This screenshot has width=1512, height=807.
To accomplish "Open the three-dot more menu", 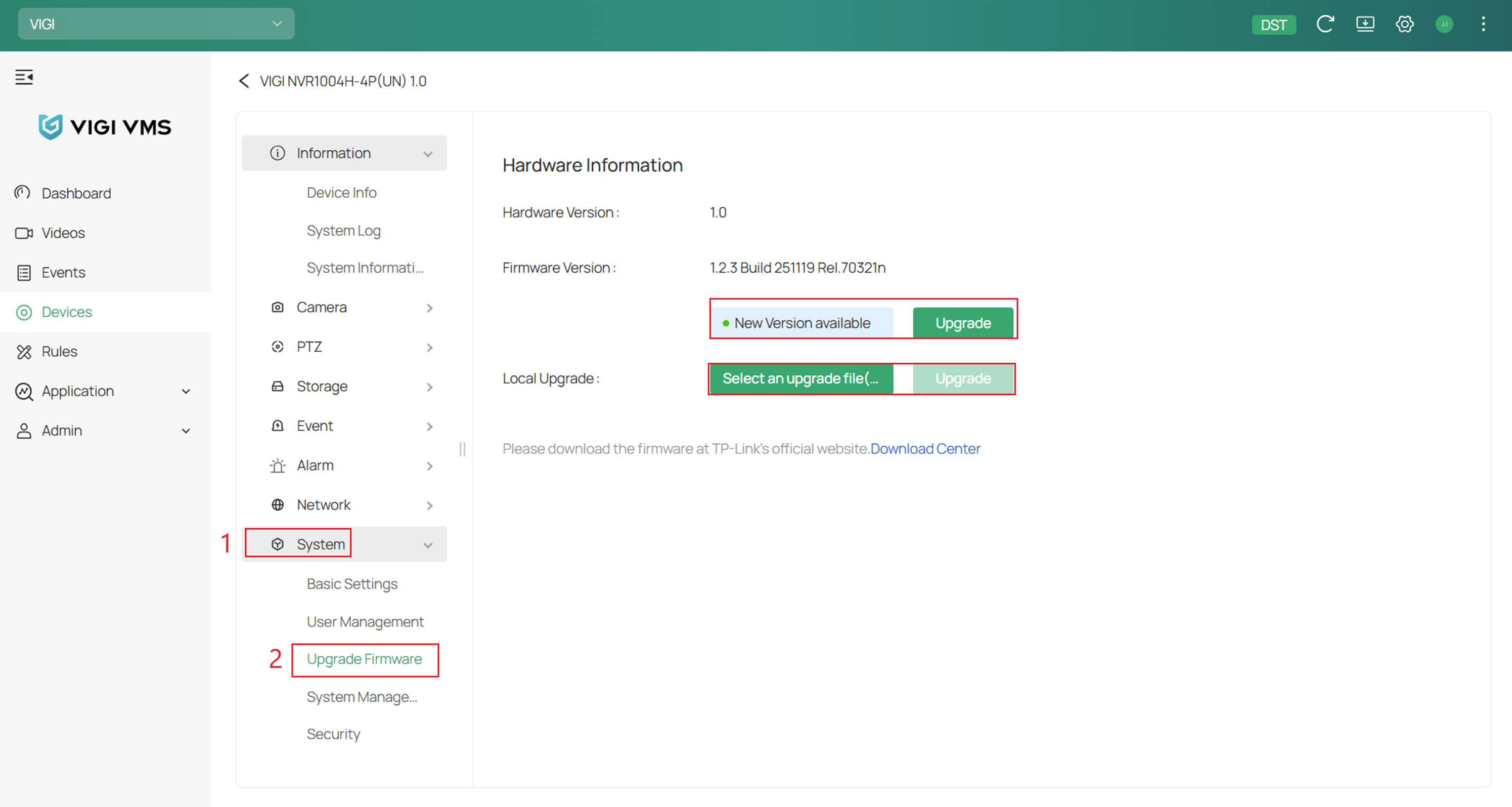I will pyautogui.click(x=1483, y=24).
